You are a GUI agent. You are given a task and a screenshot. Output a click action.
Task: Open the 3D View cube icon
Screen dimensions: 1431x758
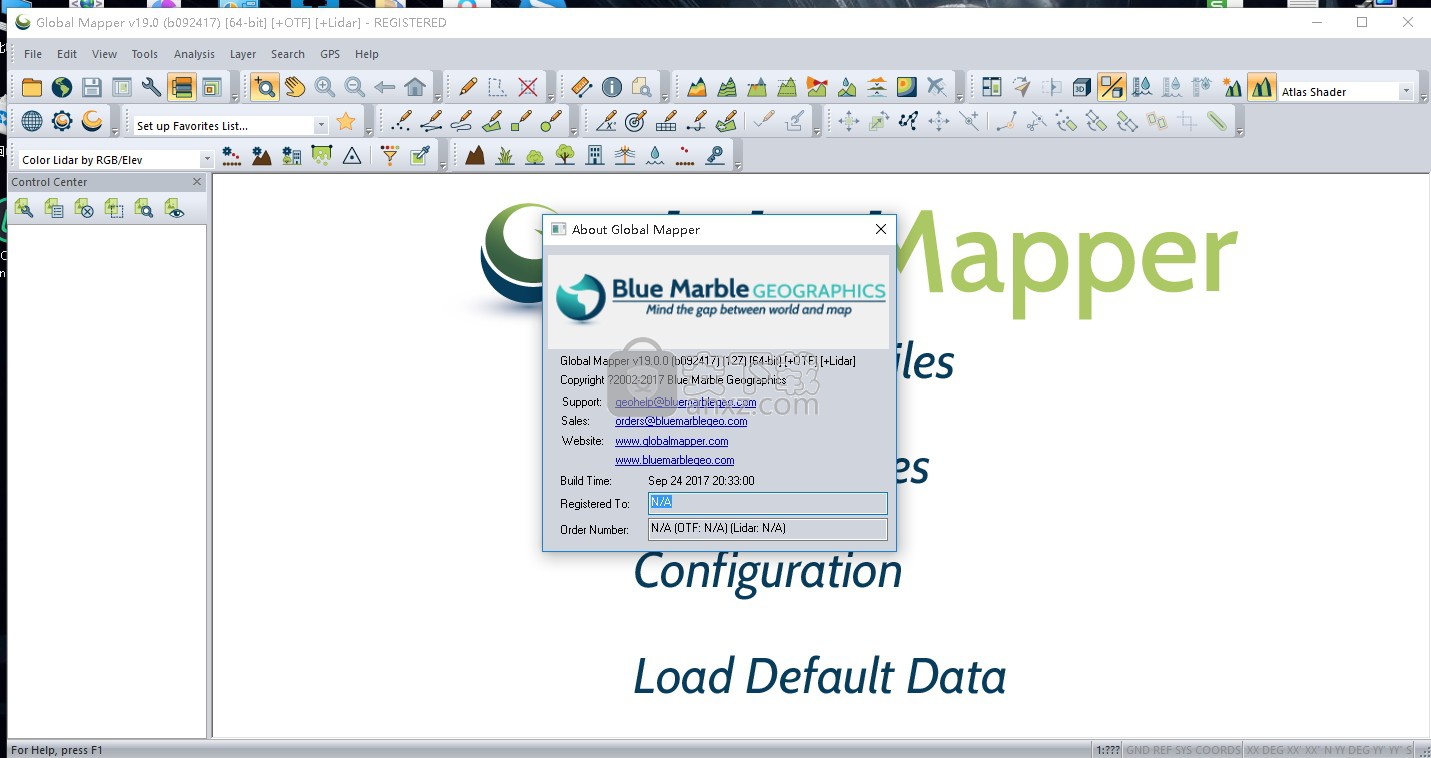1081,88
